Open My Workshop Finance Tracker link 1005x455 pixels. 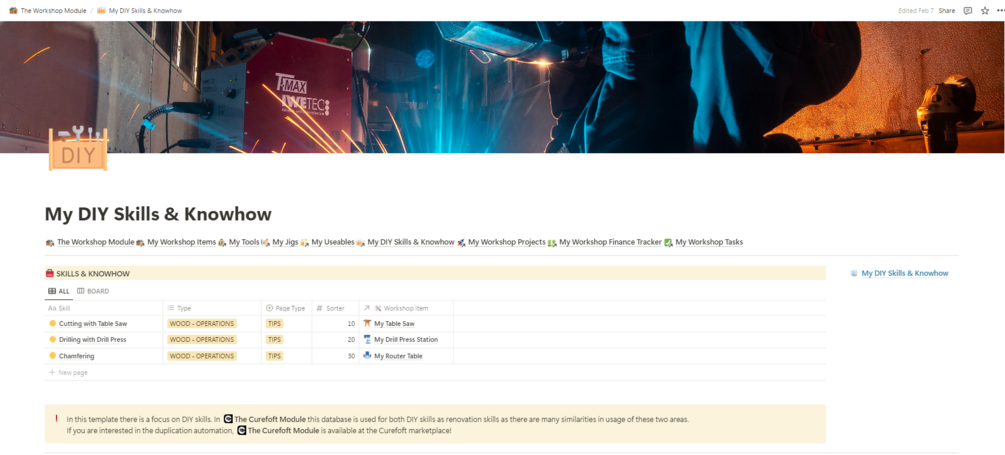click(x=604, y=242)
